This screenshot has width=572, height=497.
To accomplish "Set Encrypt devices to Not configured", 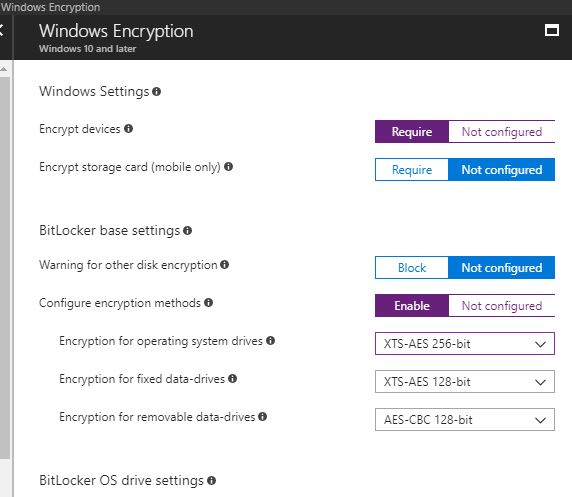I will (x=502, y=132).
